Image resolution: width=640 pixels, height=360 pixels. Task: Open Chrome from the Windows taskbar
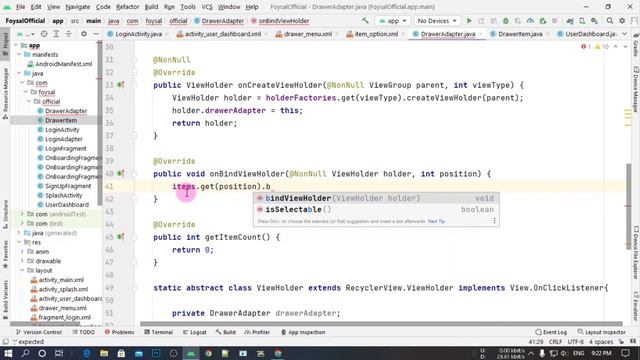[x=208, y=353]
